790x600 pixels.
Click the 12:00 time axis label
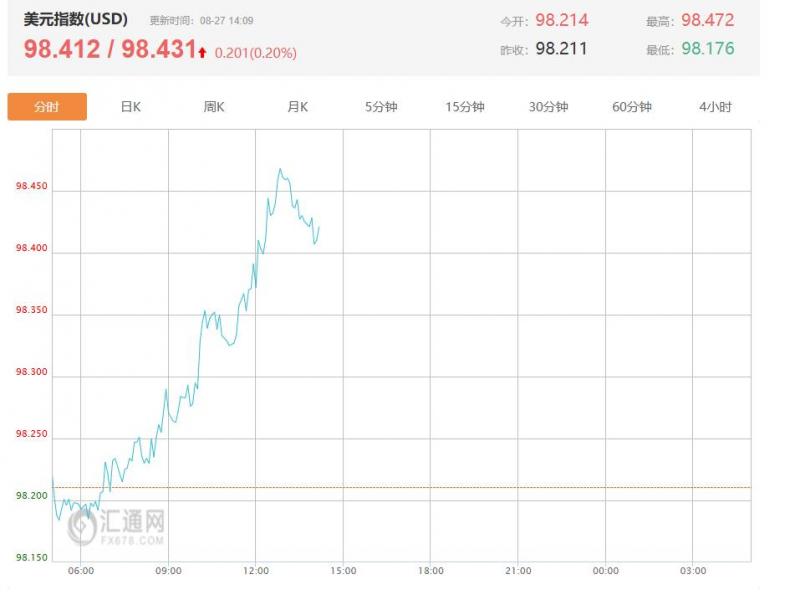[x=255, y=570]
